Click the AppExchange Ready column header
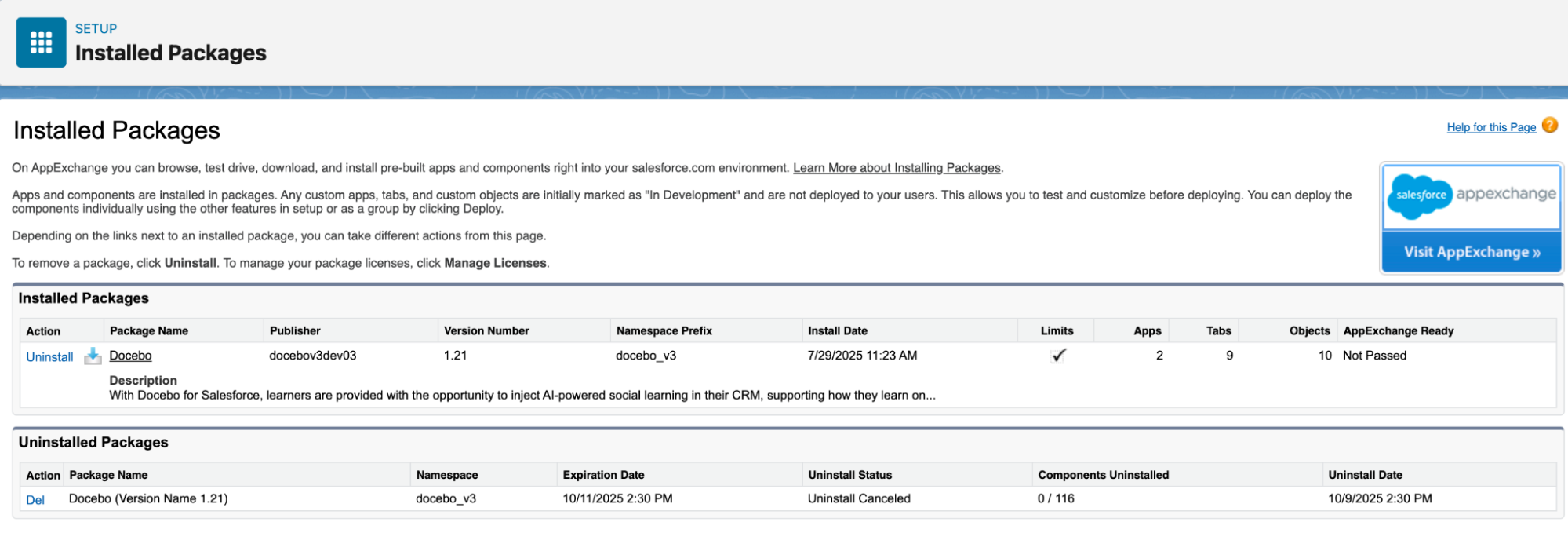1568x533 pixels. pos(1398,331)
